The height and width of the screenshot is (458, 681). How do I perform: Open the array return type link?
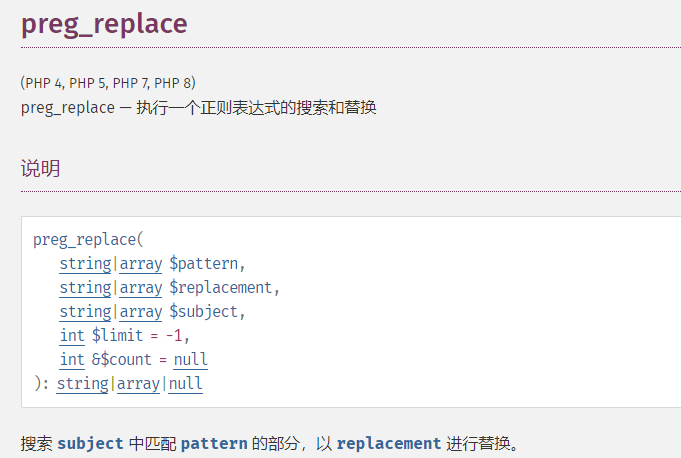138,384
